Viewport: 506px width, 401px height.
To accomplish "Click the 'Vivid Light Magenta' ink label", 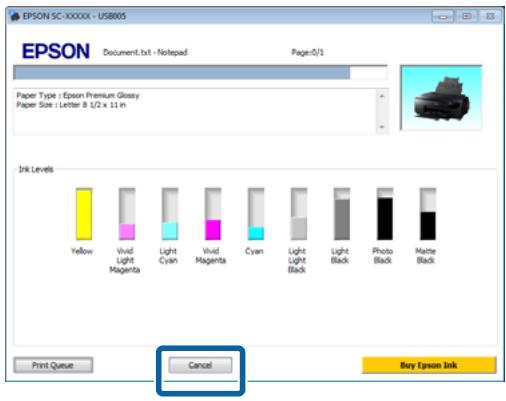I will pos(125,260).
